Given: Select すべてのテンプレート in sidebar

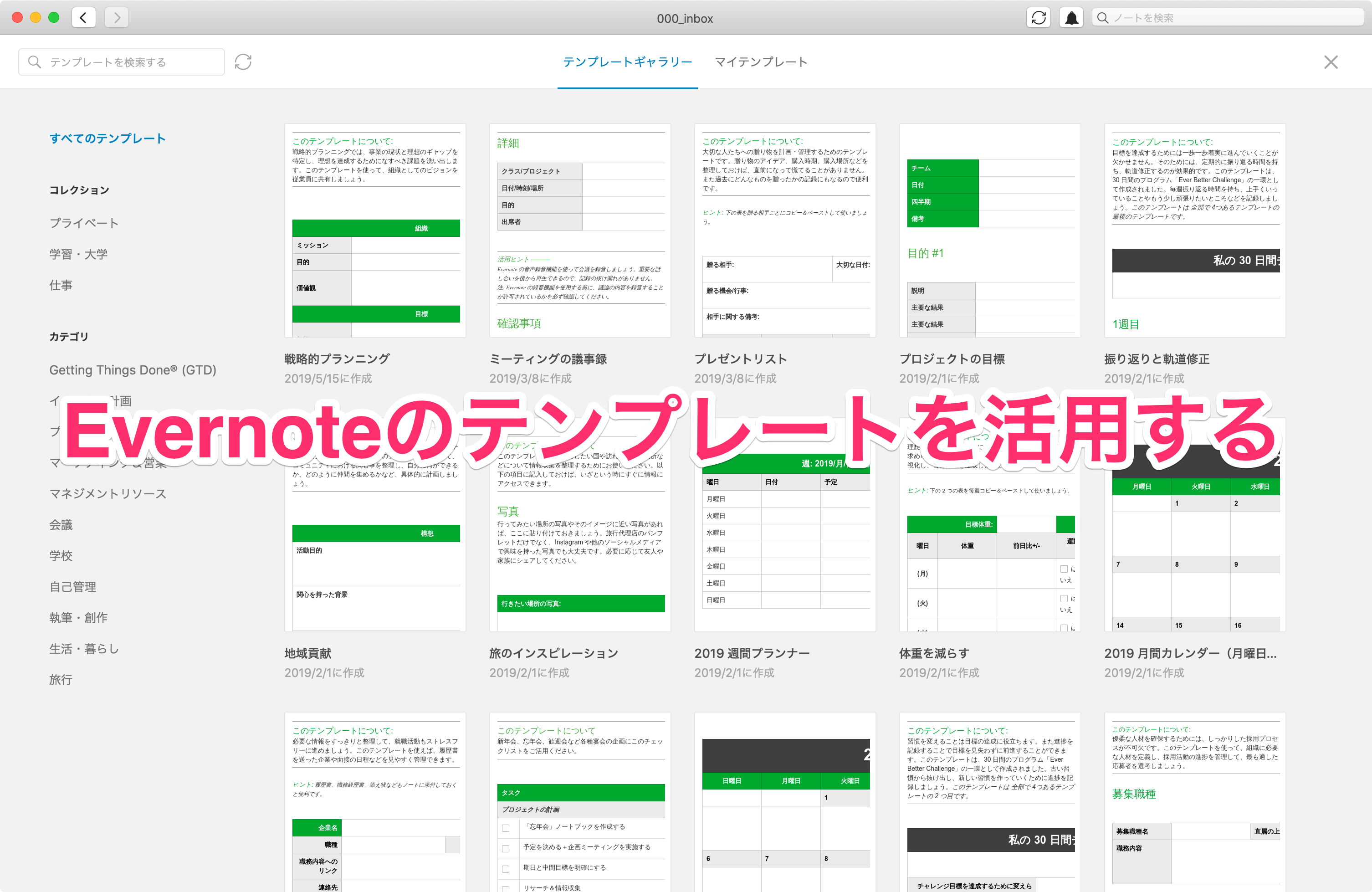Looking at the screenshot, I should coord(108,138).
